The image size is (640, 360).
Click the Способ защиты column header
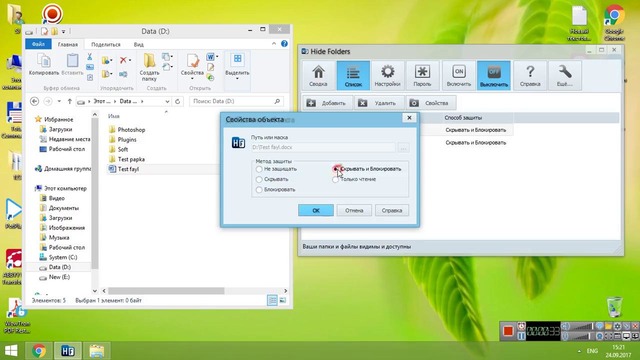[x=463, y=118]
